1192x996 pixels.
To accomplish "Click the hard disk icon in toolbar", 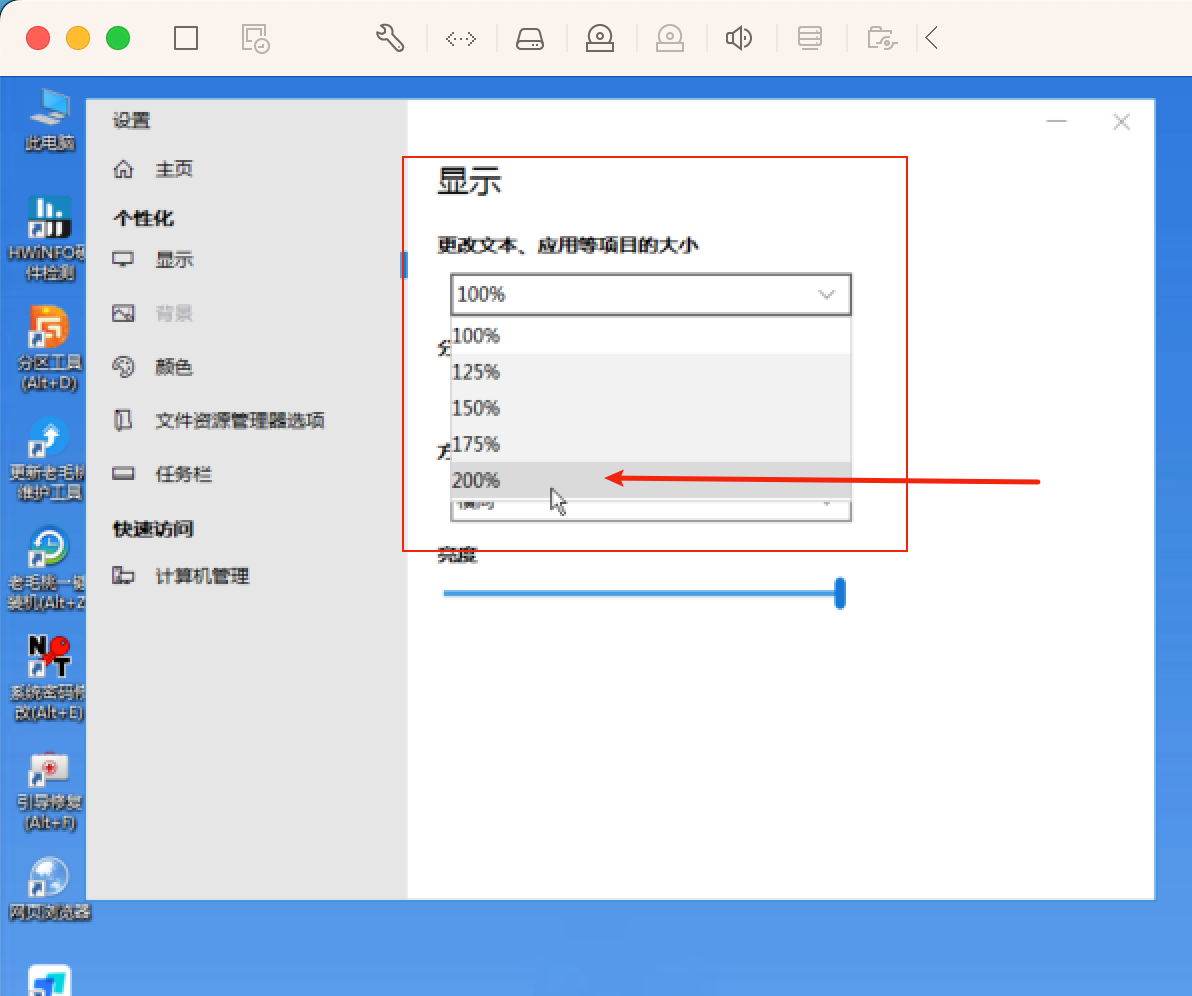I will tap(530, 38).
